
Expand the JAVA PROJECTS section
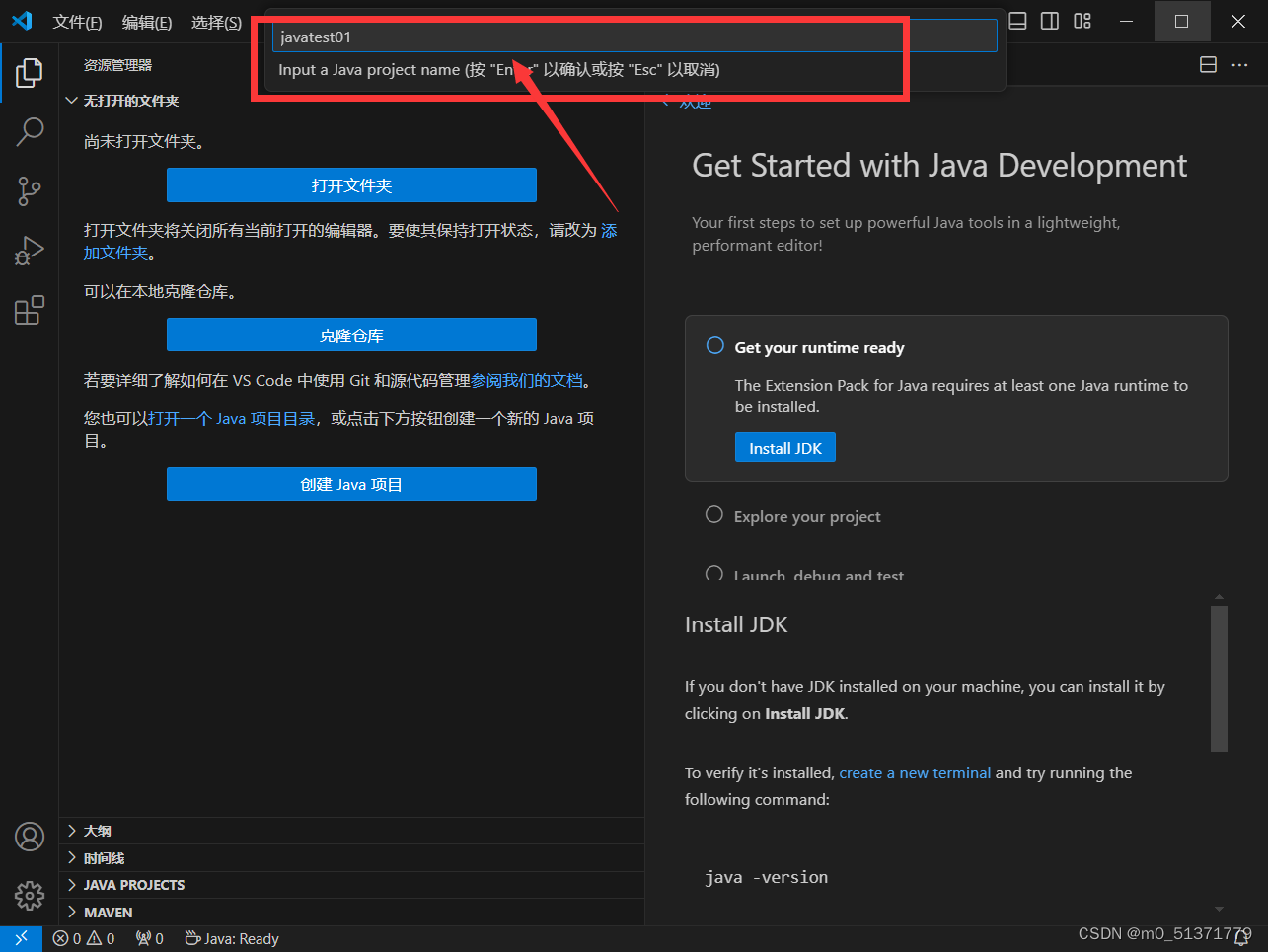click(x=351, y=885)
